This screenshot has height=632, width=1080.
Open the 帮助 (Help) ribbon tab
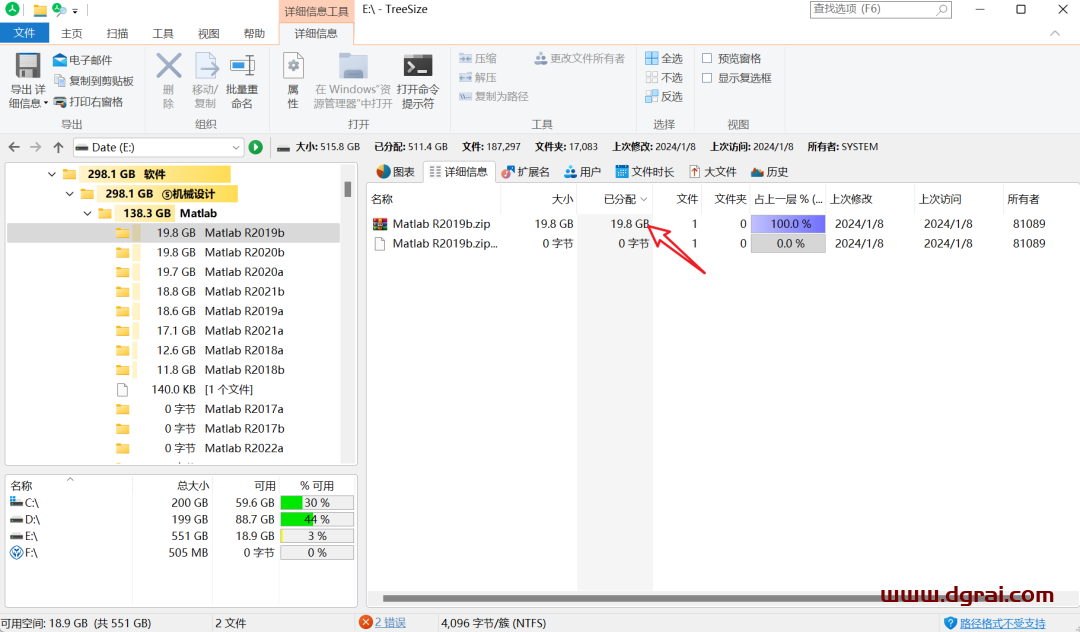254,33
